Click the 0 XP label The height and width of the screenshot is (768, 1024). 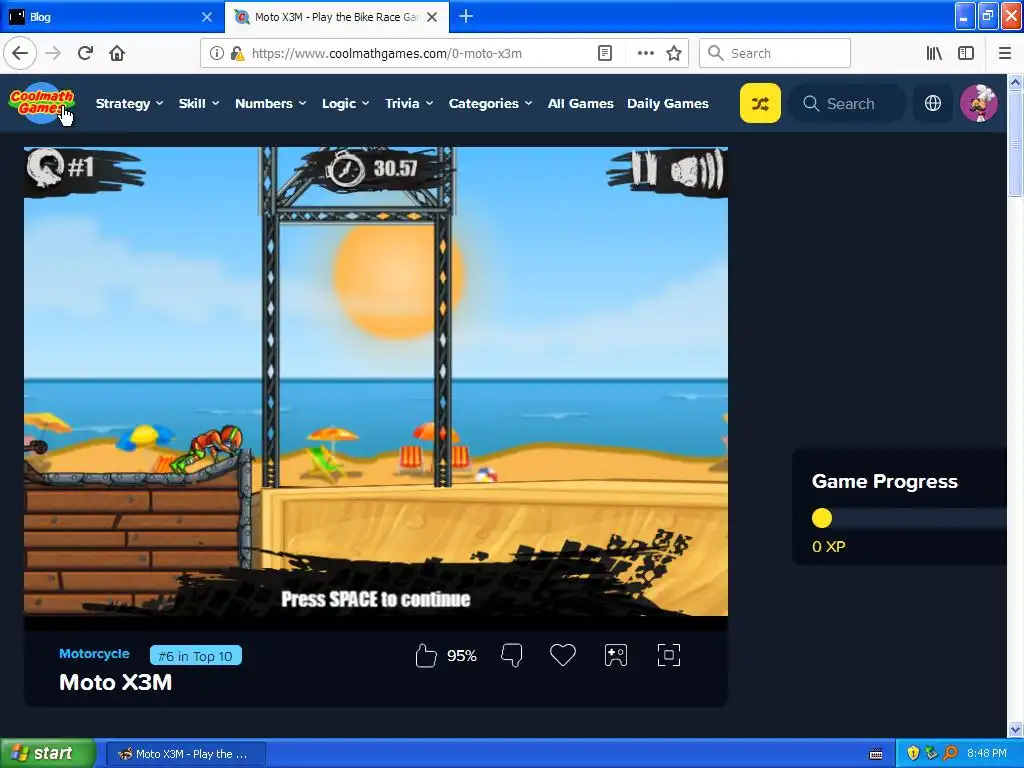829,547
